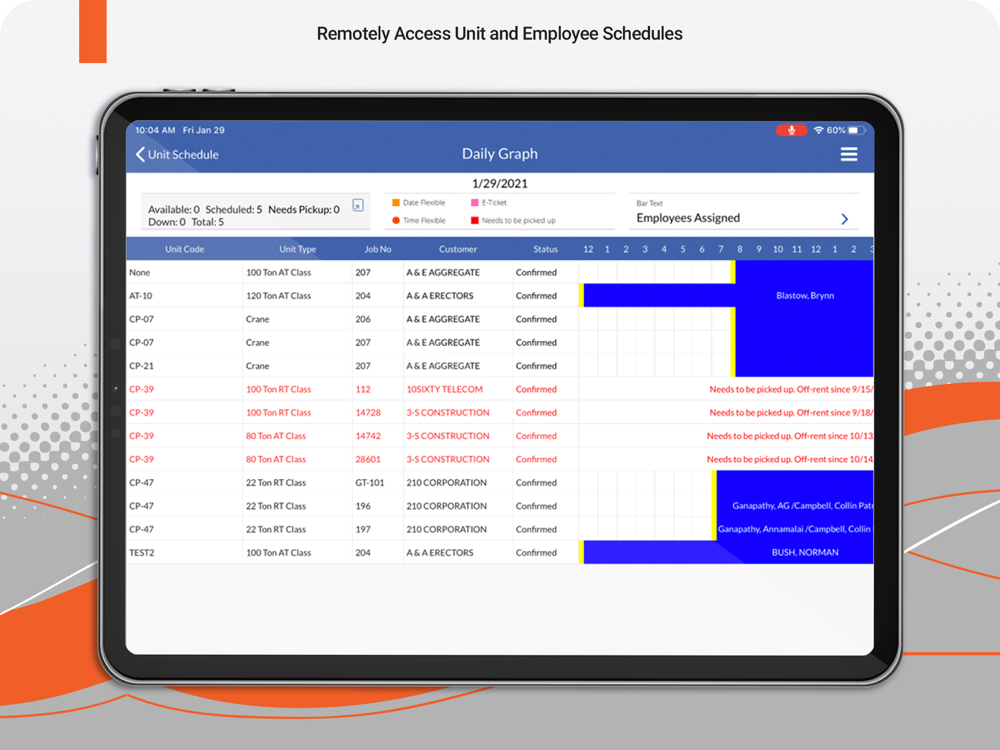The image size is (1000, 750).
Task: Sort by Status column header
Action: coord(545,249)
